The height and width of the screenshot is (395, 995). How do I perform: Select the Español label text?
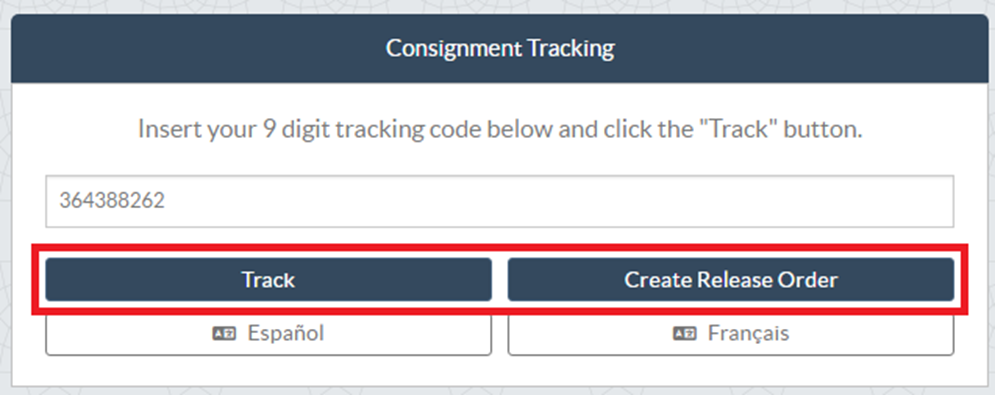coord(286,333)
